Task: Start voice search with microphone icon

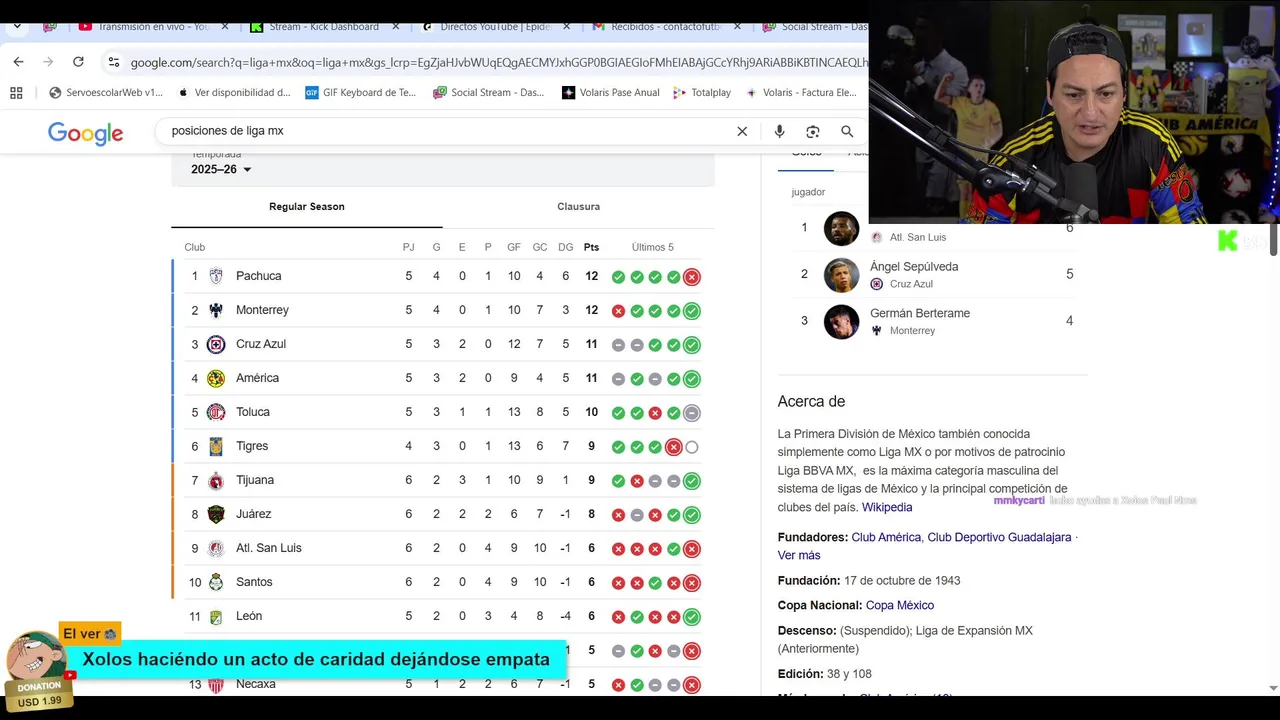Action: point(779,131)
